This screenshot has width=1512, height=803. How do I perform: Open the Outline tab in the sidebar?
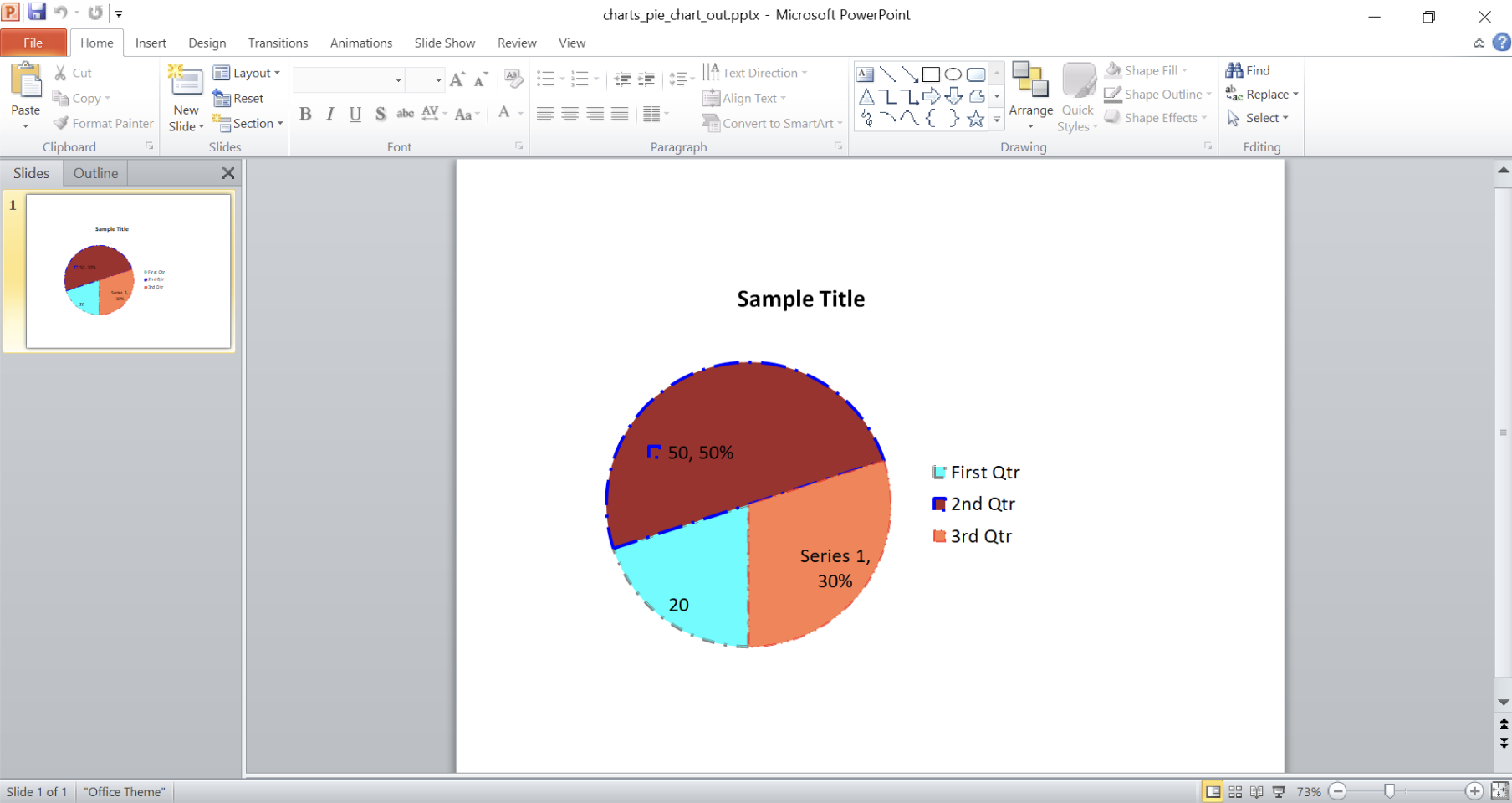coord(95,173)
